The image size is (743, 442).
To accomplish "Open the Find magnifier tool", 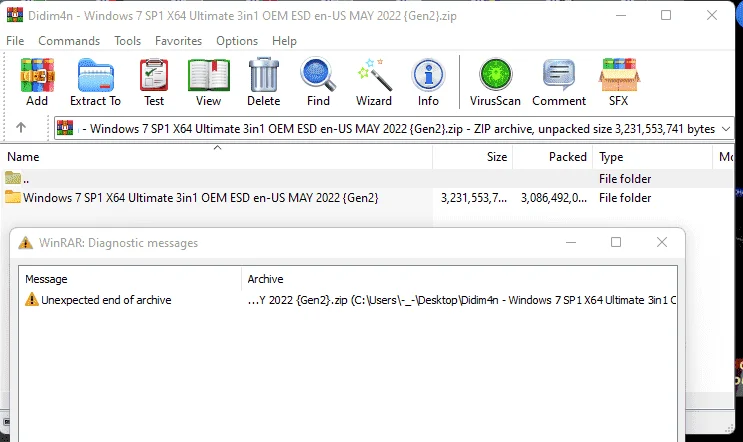I will coord(318,75).
